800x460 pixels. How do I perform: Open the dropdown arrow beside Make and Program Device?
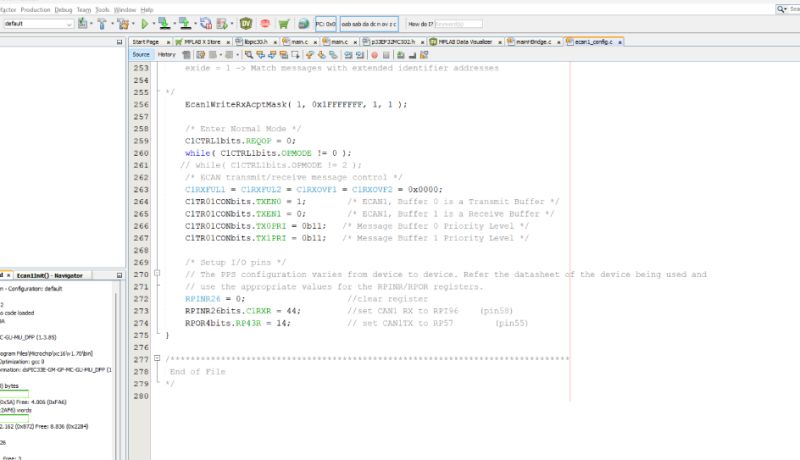174,24
